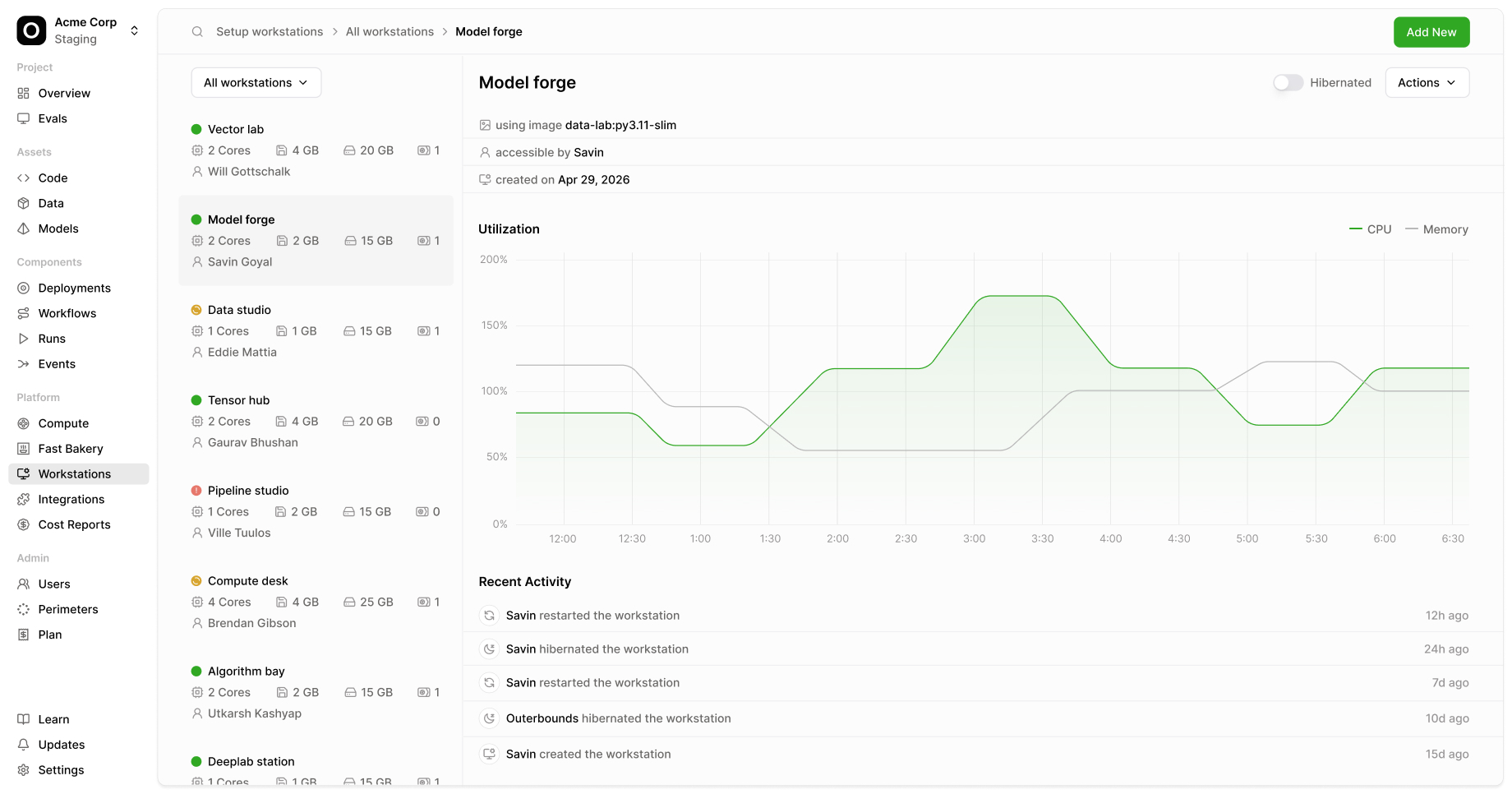This screenshot has width=1512, height=794.
Task: Click the image name data-lab:py3.11-slim
Action: click(x=620, y=125)
